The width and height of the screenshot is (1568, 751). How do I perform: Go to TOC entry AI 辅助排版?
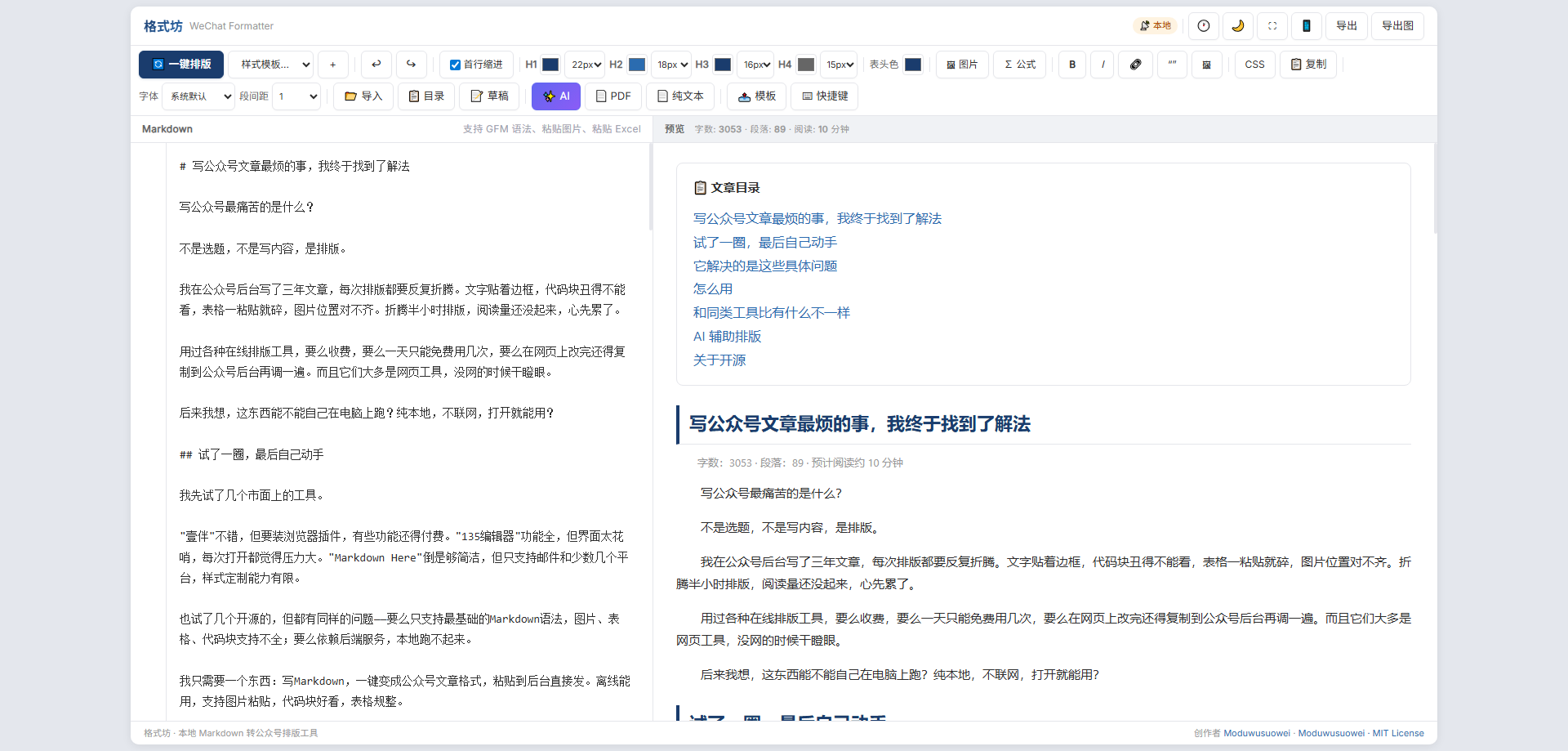click(x=727, y=337)
